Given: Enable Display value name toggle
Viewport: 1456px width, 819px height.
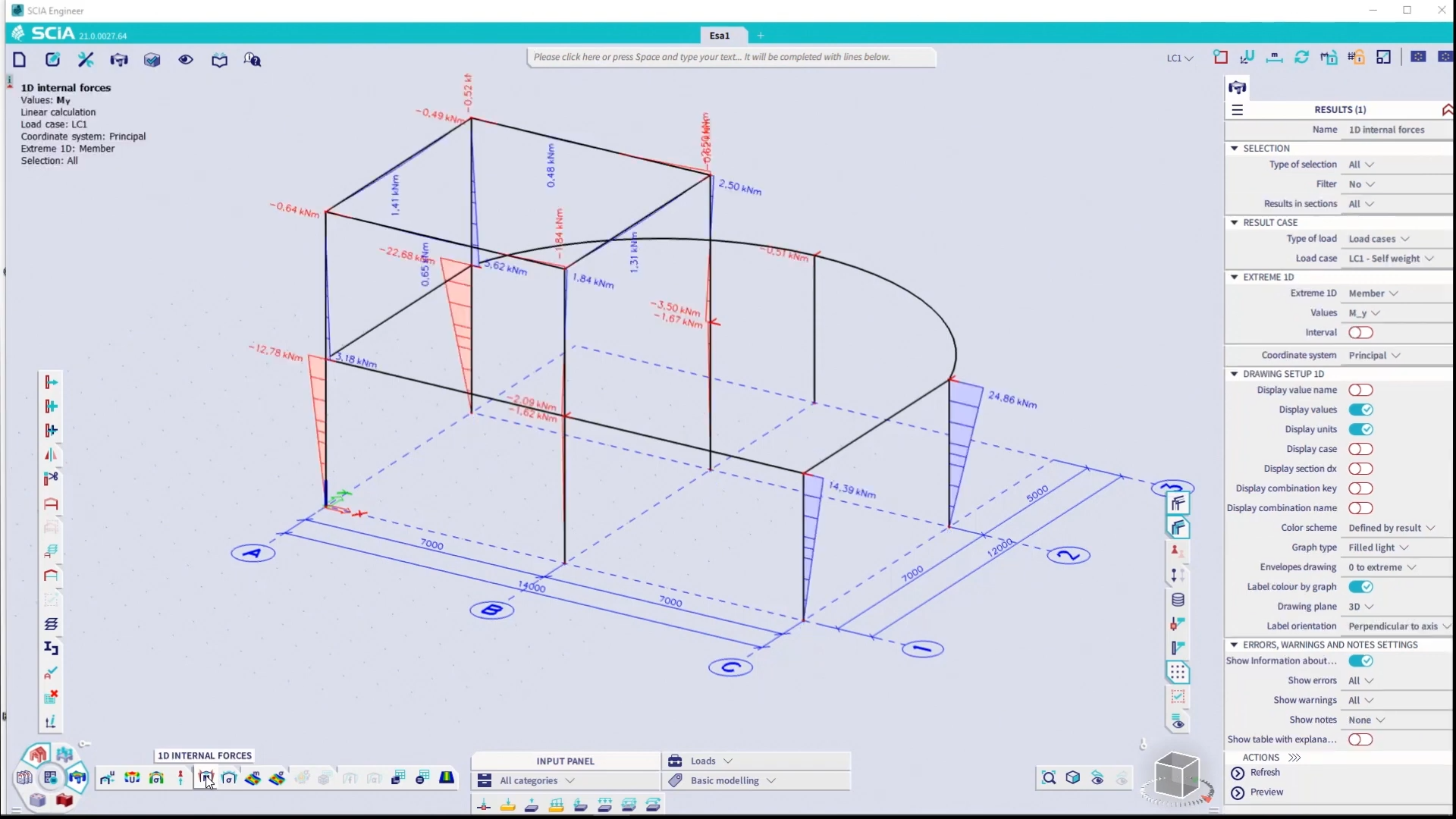Looking at the screenshot, I should (1360, 390).
